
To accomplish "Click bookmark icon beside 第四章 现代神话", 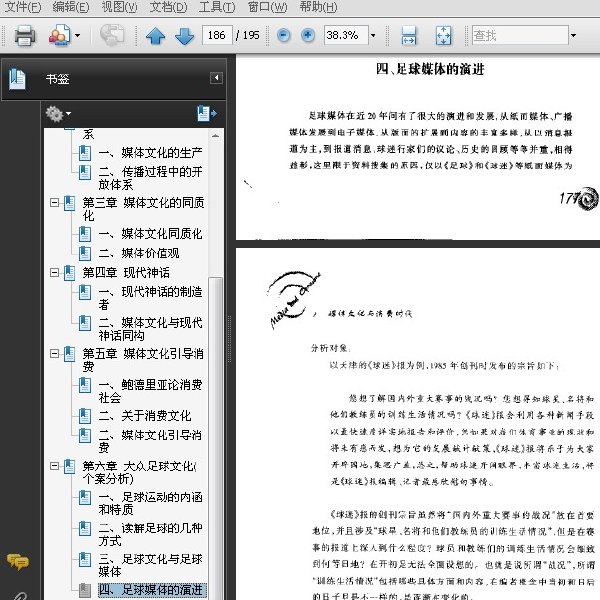I will pos(69,273).
